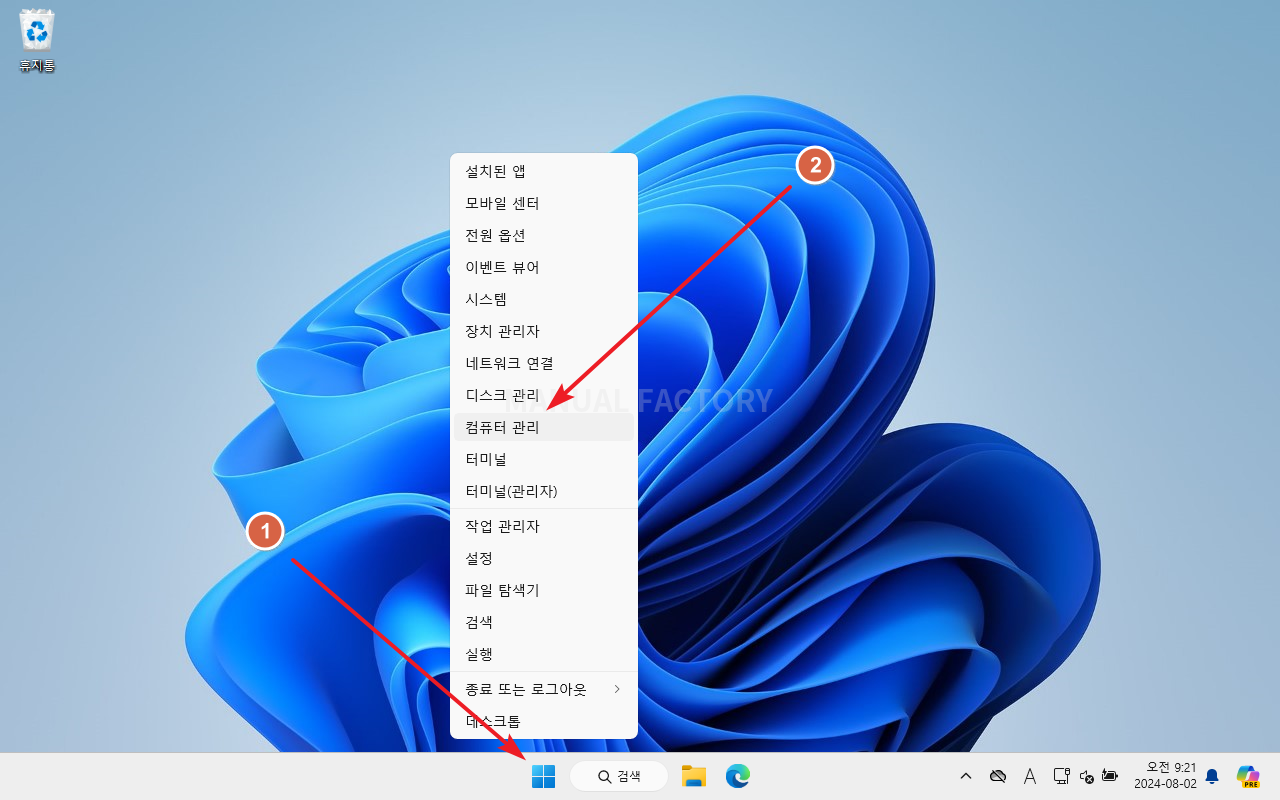
Task: Switch input language with the A indicator
Action: coord(1030,776)
